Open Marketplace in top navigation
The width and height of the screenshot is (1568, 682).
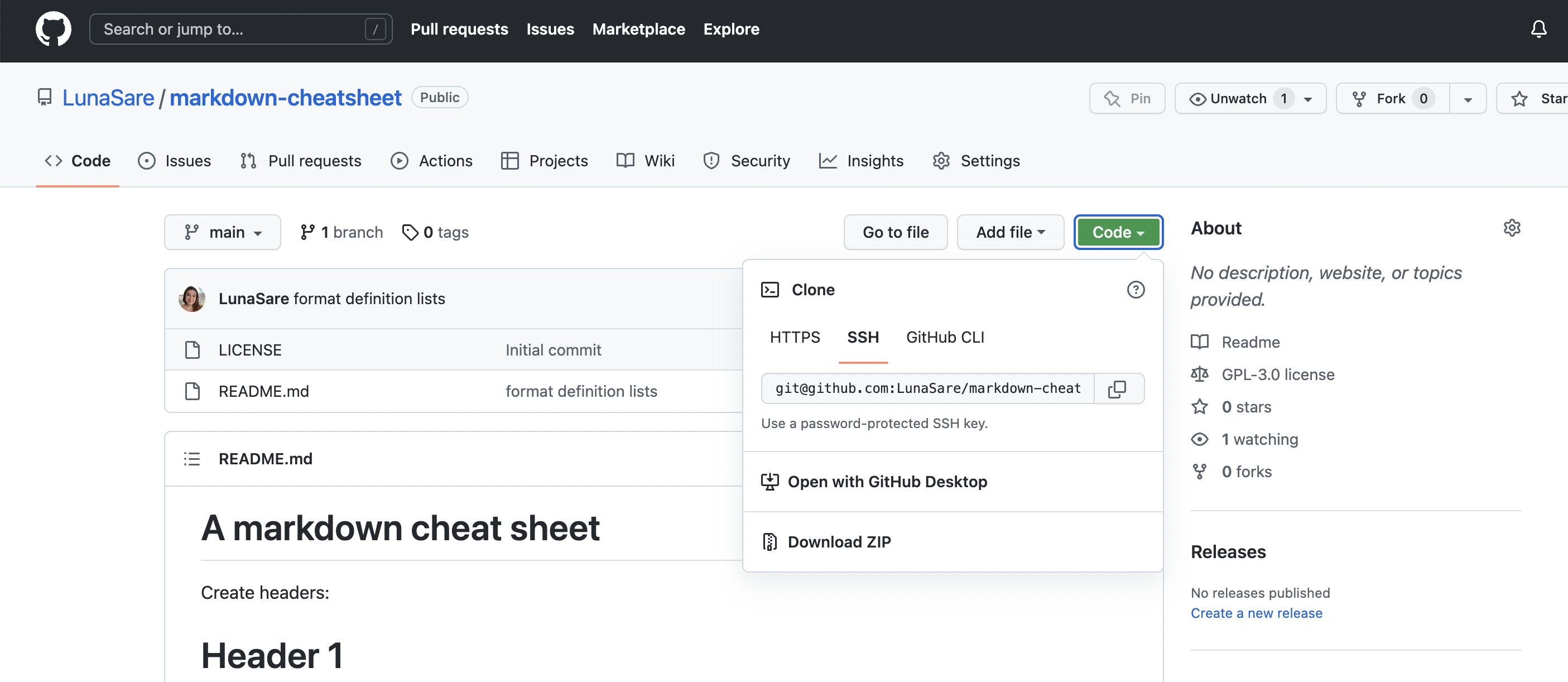click(x=638, y=28)
